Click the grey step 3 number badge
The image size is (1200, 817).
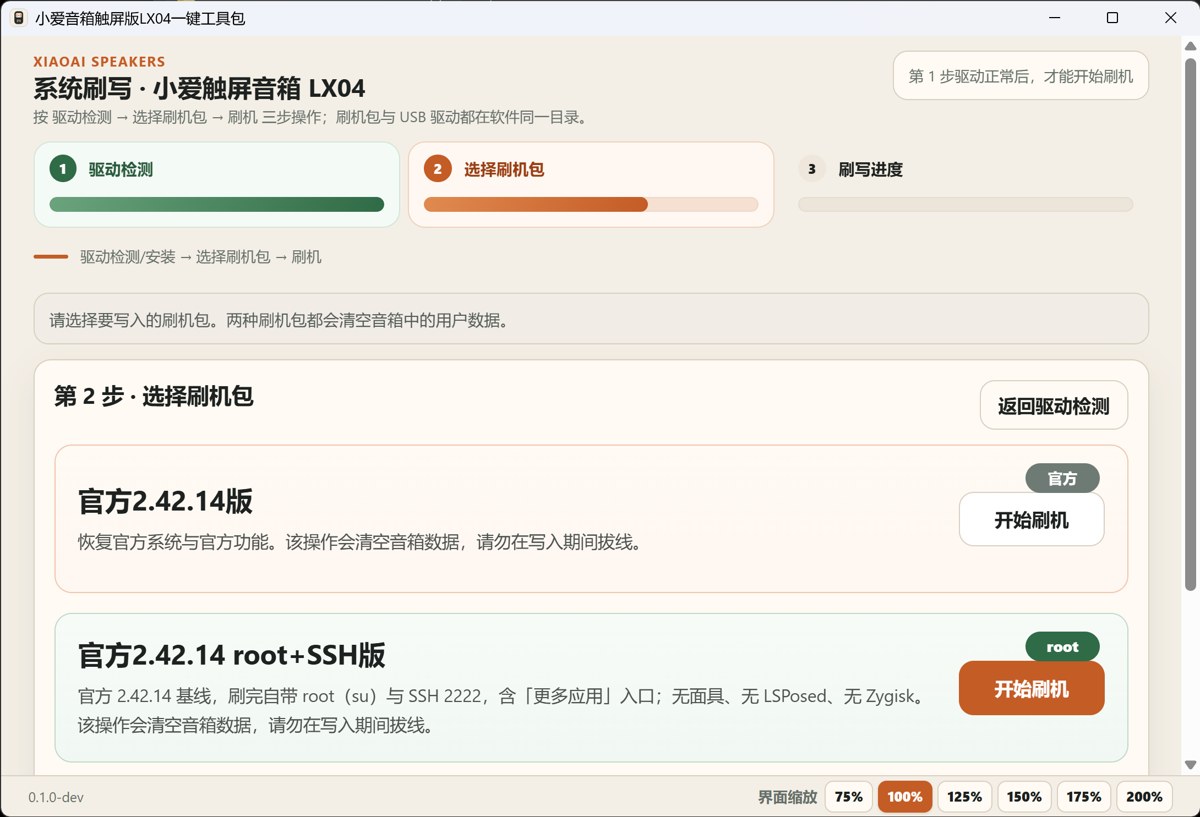click(812, 169)
